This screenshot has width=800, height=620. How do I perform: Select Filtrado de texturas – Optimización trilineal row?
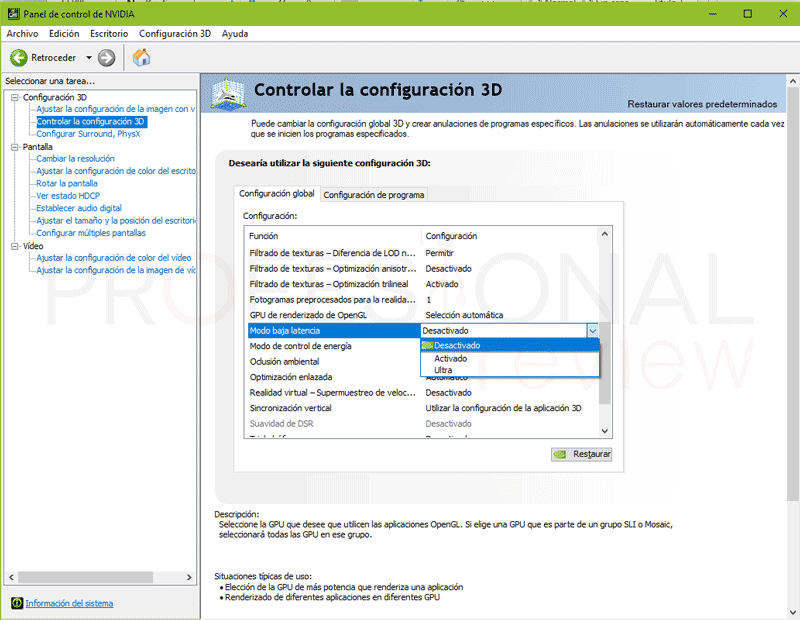[423, 284]
